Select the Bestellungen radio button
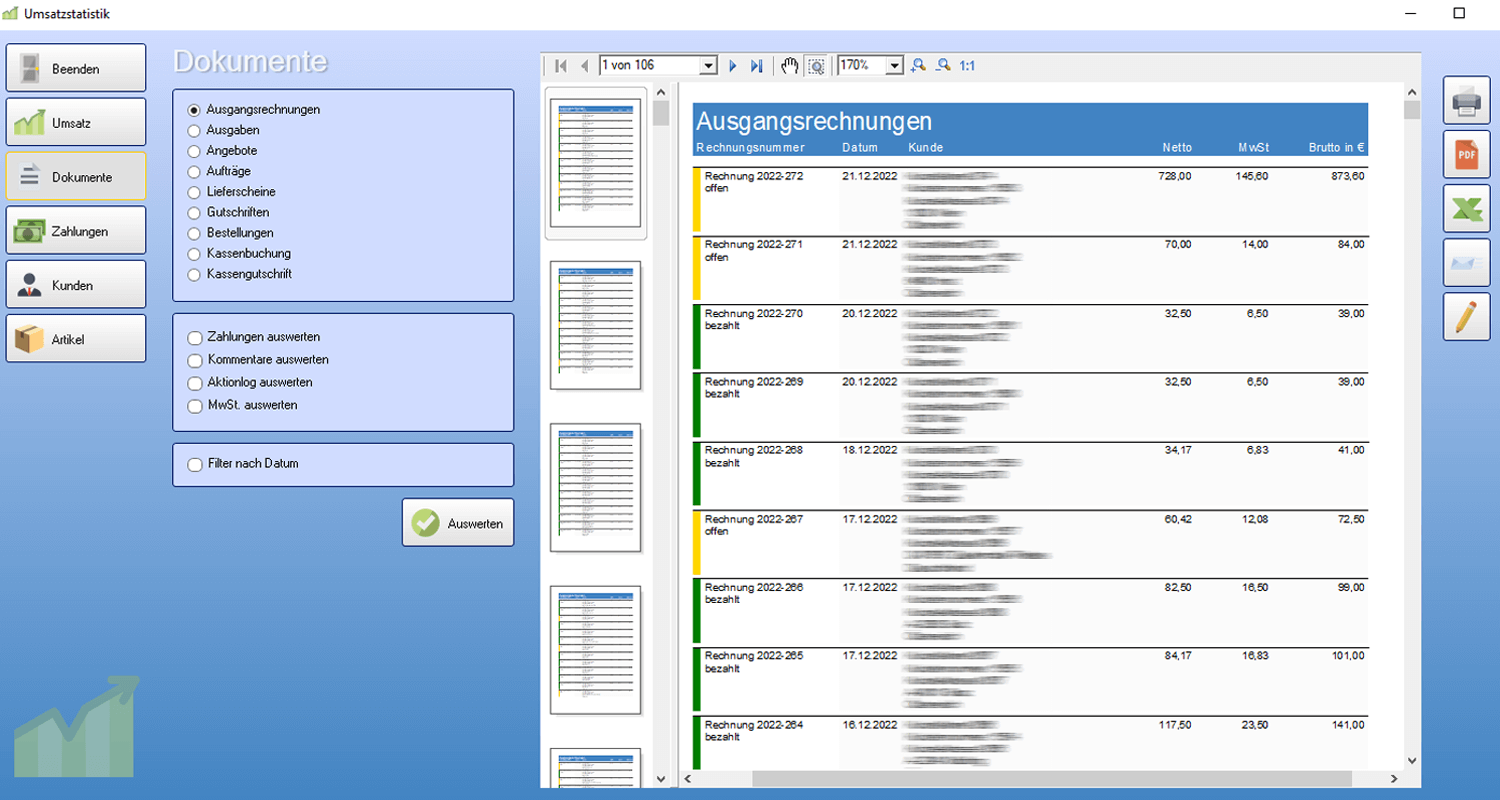Screen dimensions: 1500x800 (194, 233)
